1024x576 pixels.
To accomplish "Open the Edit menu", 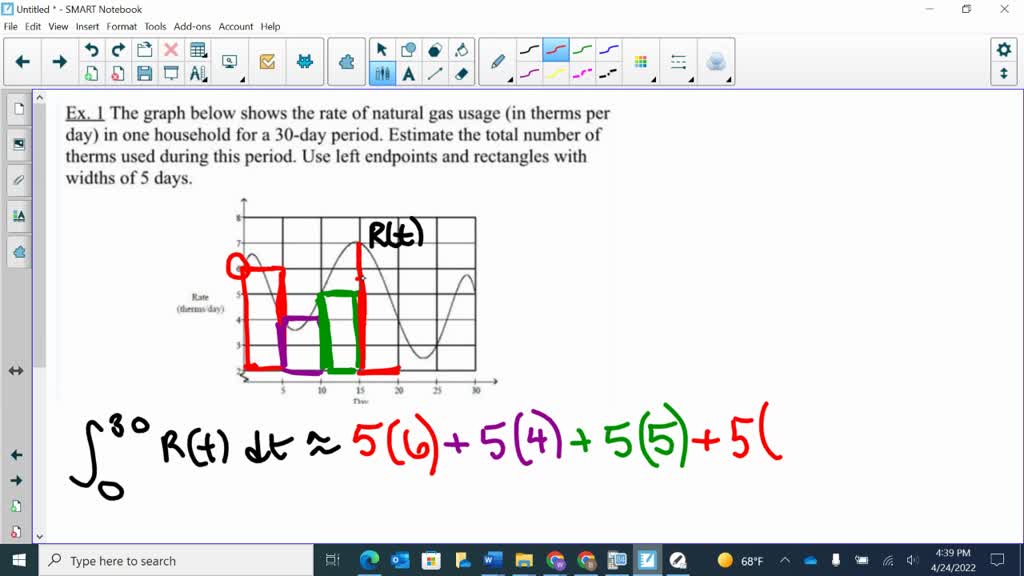I will tap(33, 27).
